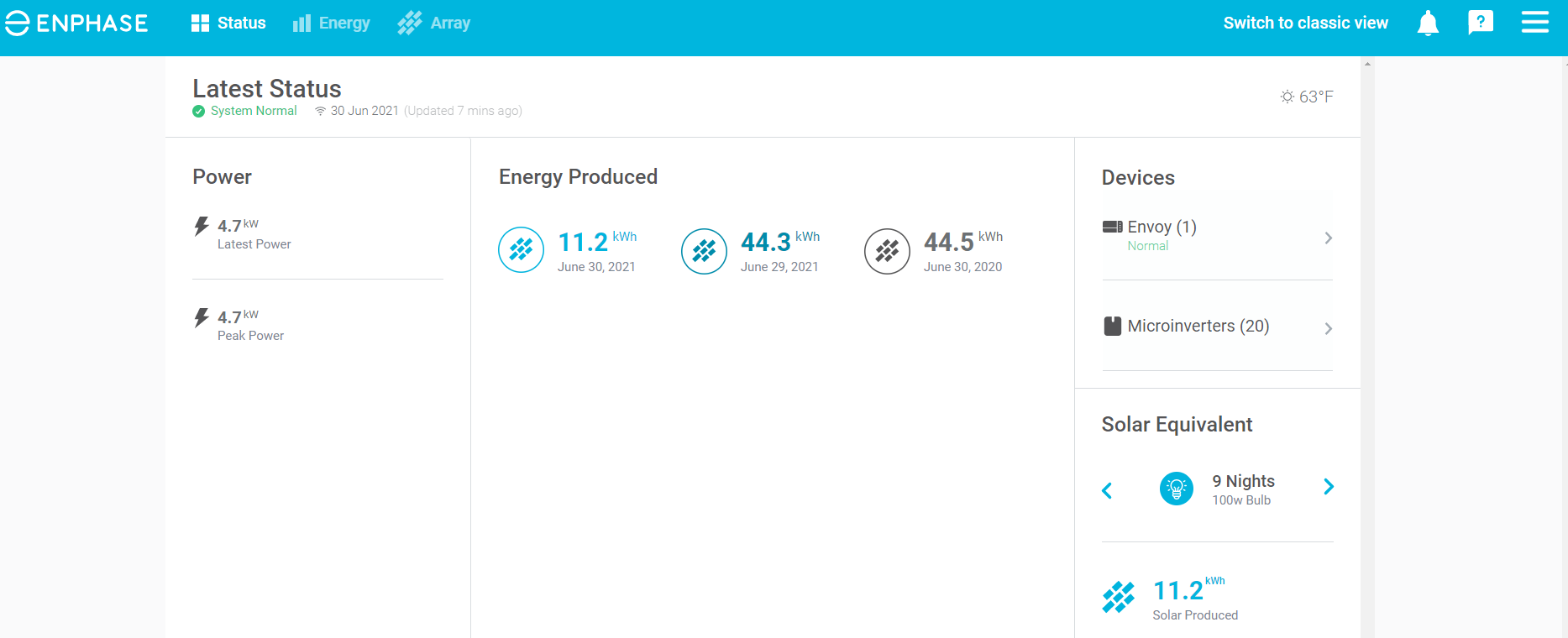
Task: Open the help question mark icon
Action: [x=1481, y=23]
